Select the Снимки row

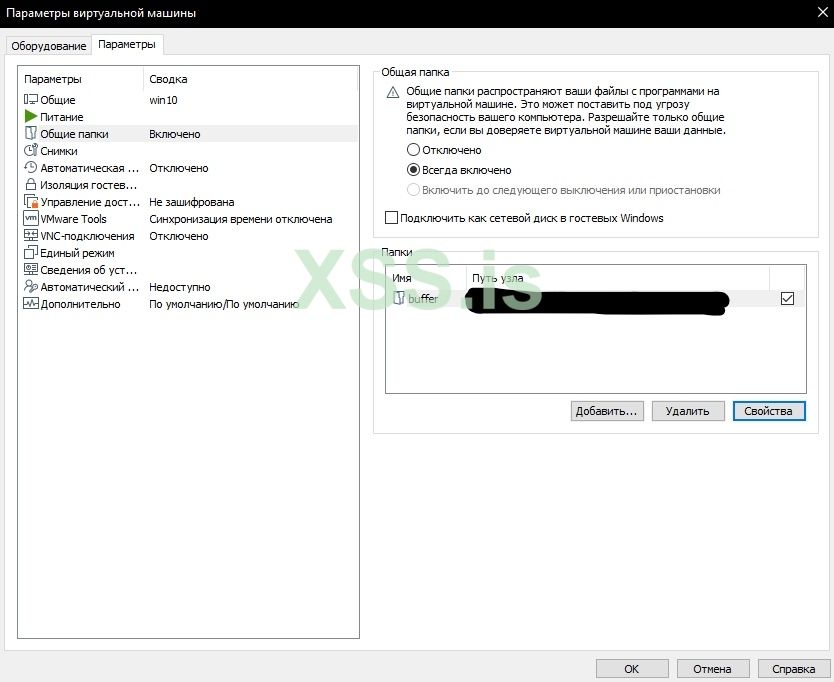(188, 151)
